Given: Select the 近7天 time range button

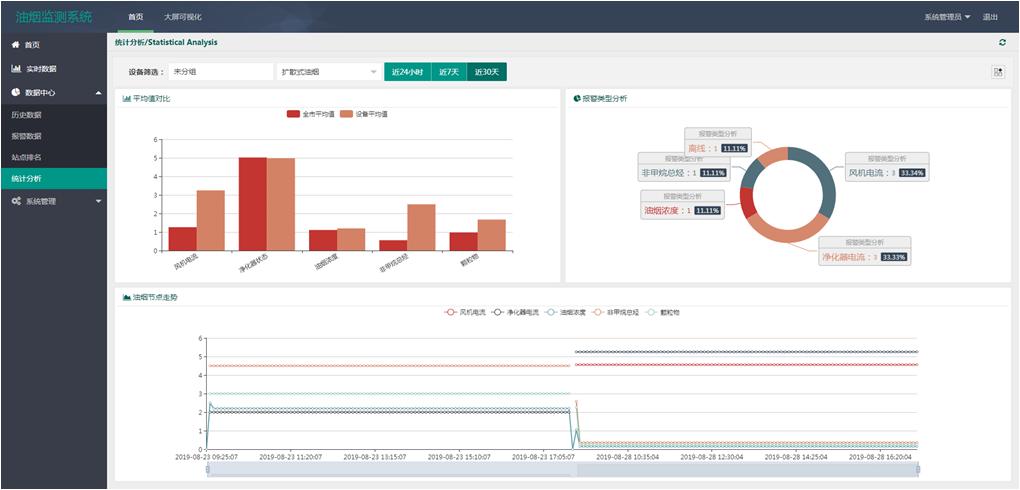Looking at the screenshot, I should point(447,72).
